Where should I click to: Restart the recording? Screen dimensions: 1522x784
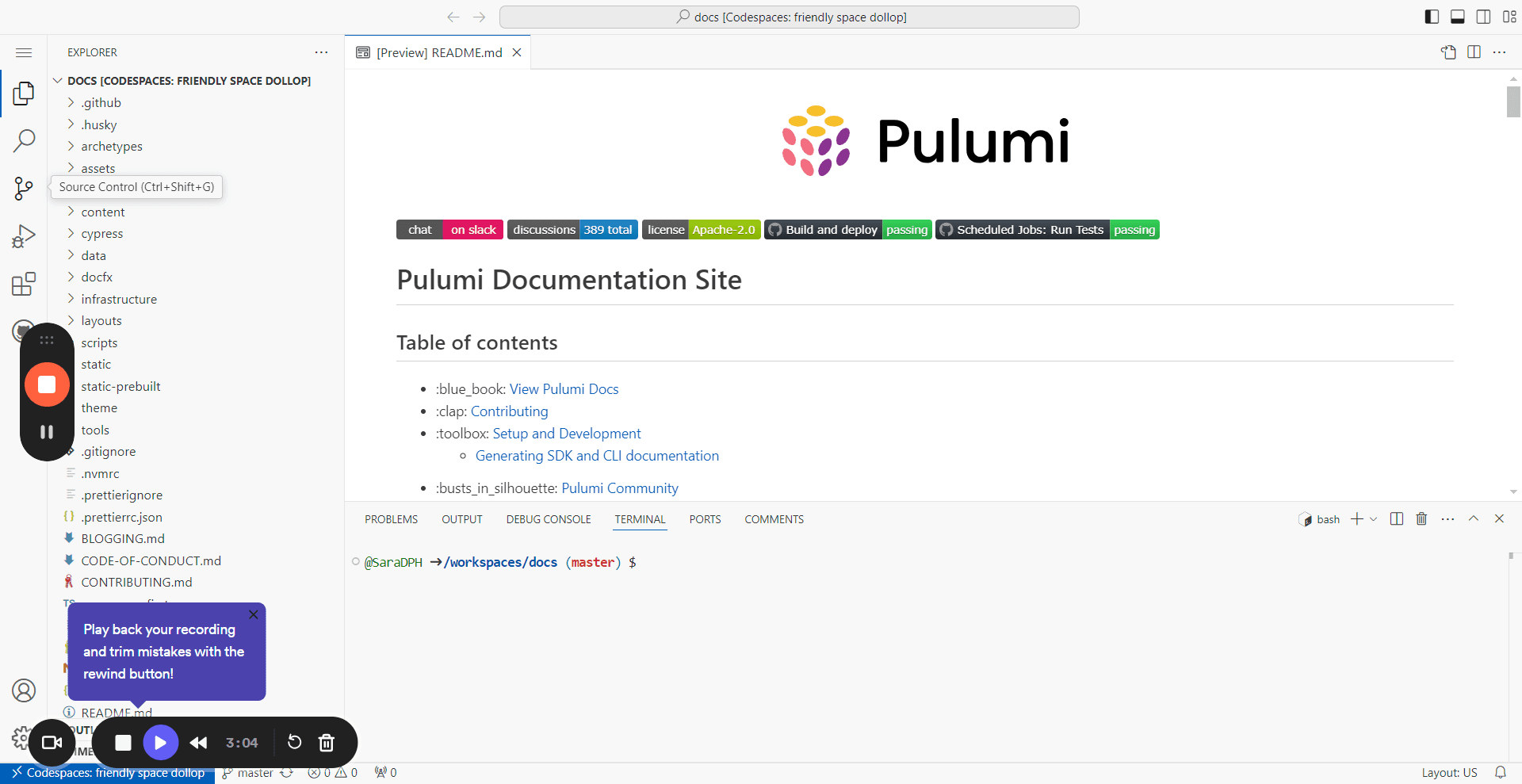pos(294,743)
